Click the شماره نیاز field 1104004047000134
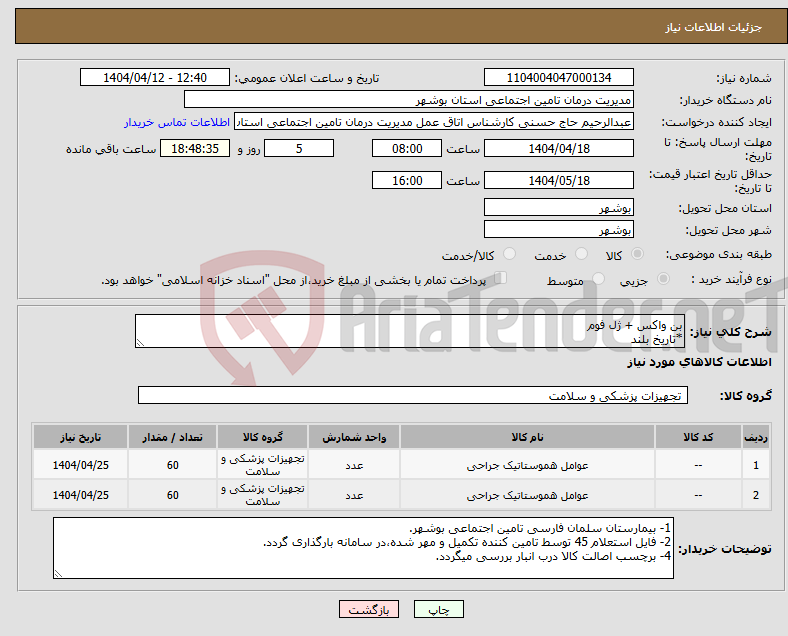This screenshot has height=636, width=788. click(558, 77)
